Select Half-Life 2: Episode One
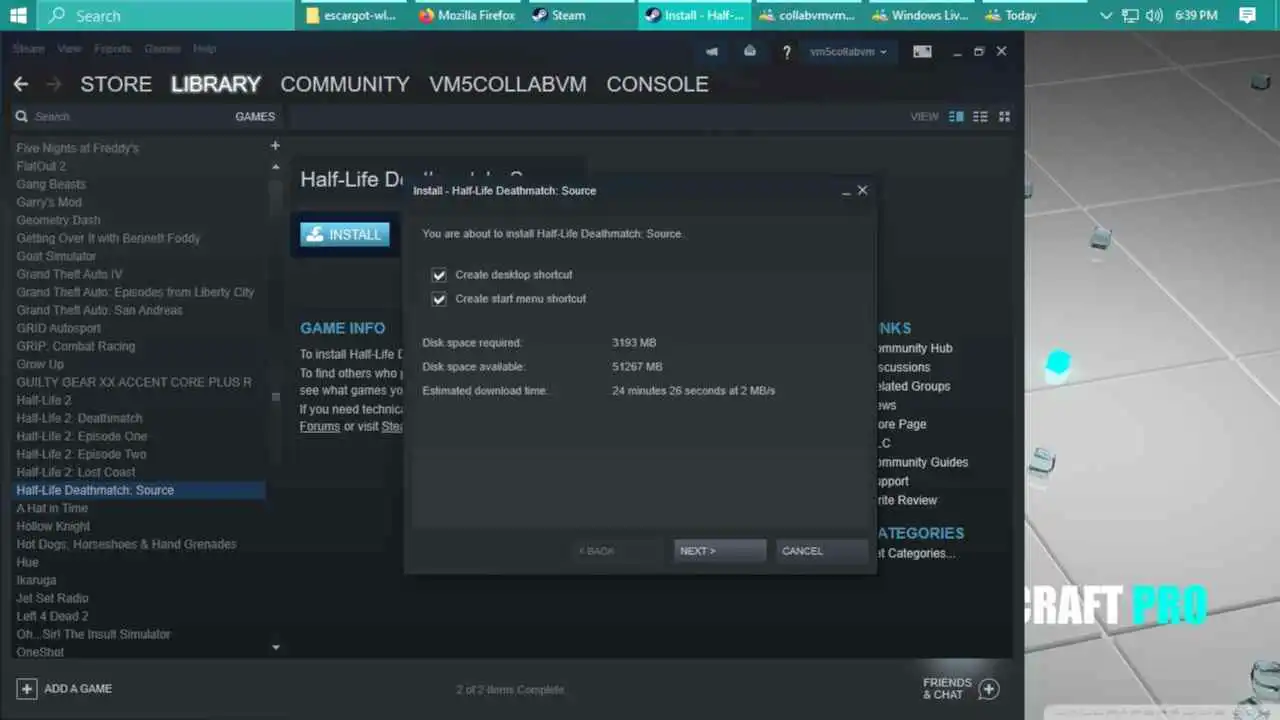Screen dimensions: 1280x720 click(82, 436)
